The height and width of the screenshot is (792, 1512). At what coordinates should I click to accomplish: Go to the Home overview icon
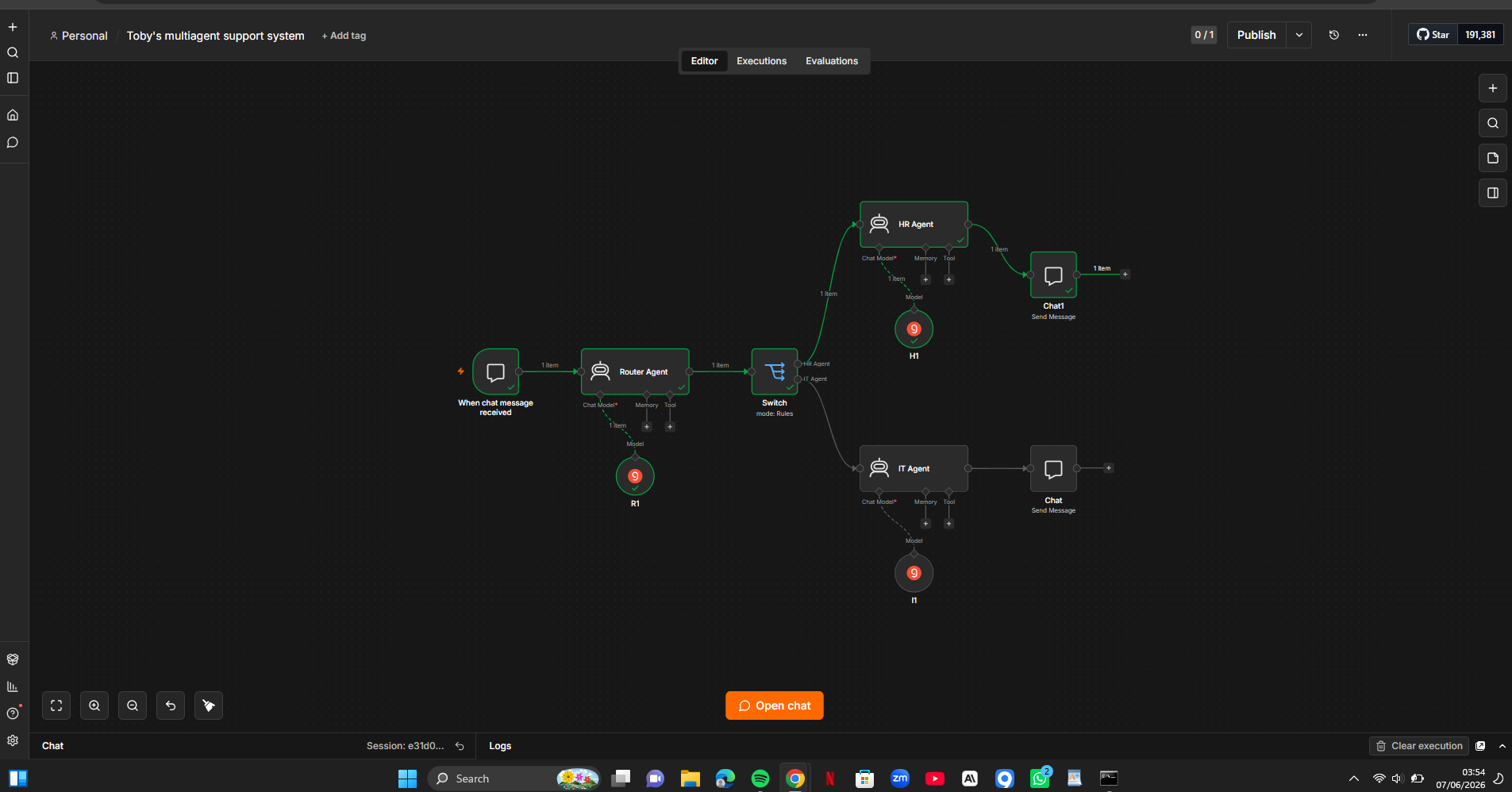pos(13,115)
